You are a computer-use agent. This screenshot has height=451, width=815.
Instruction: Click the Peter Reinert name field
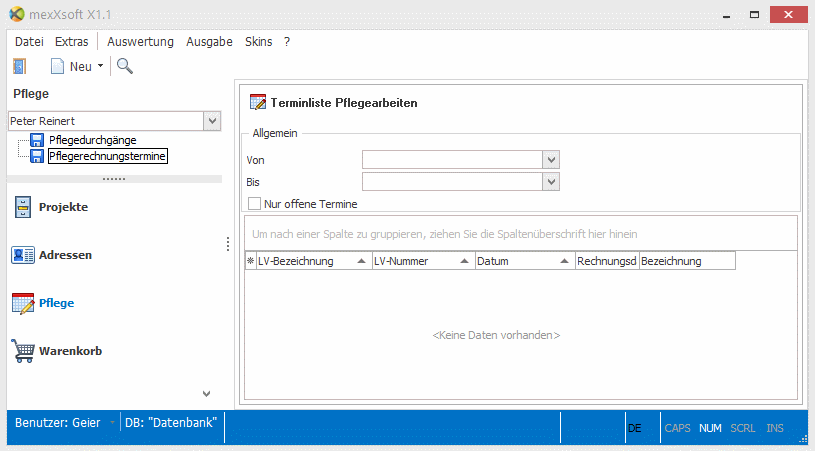point(106,121)
